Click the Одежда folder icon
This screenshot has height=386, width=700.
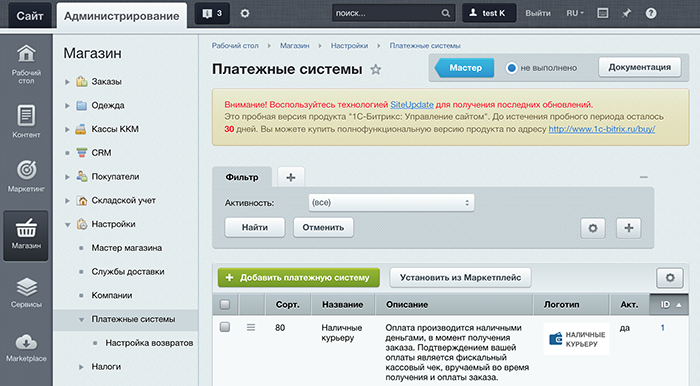click(x=81, y=105)
